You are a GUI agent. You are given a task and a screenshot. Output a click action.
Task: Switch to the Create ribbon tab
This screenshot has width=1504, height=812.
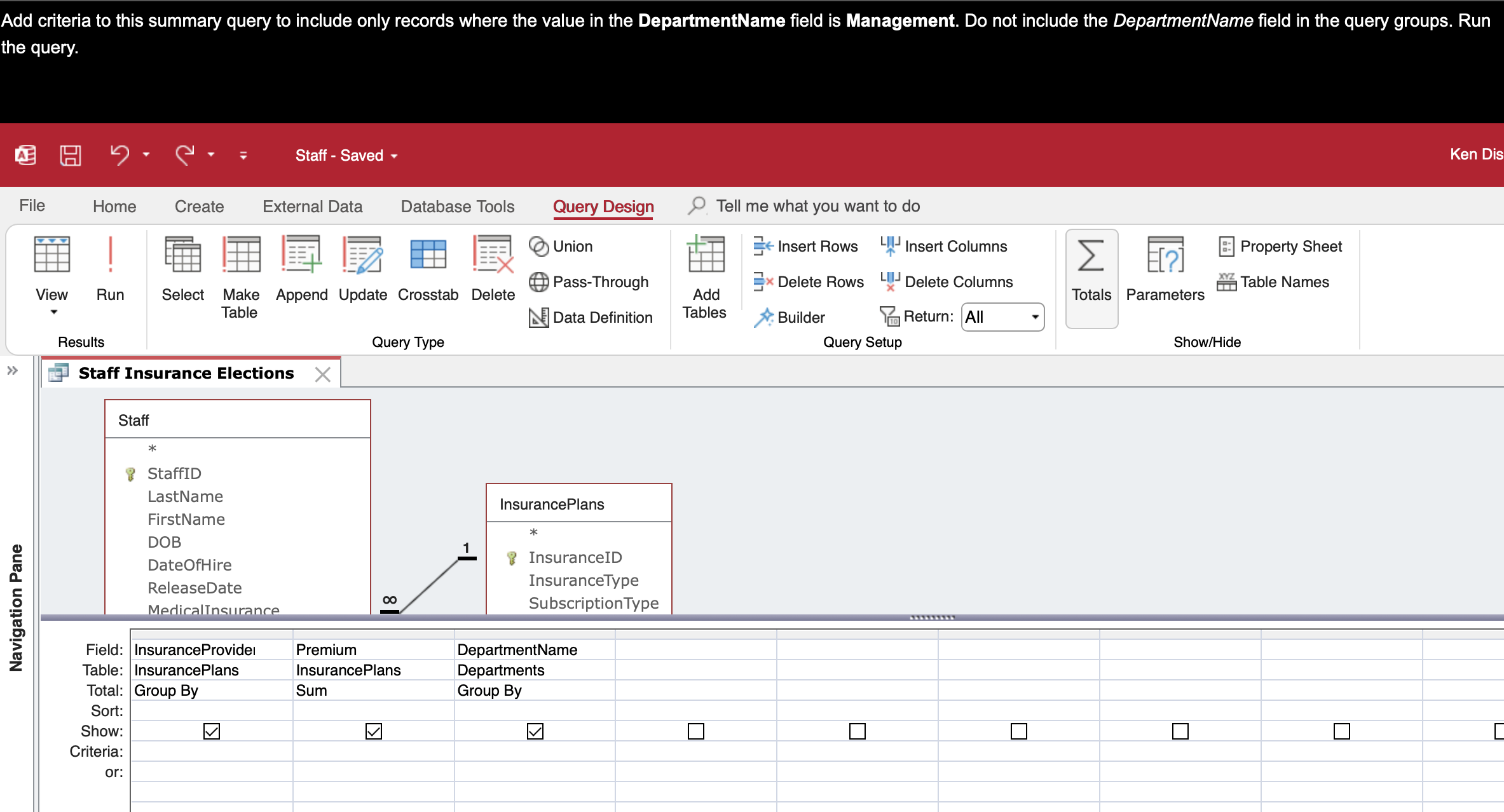[199, 206]
